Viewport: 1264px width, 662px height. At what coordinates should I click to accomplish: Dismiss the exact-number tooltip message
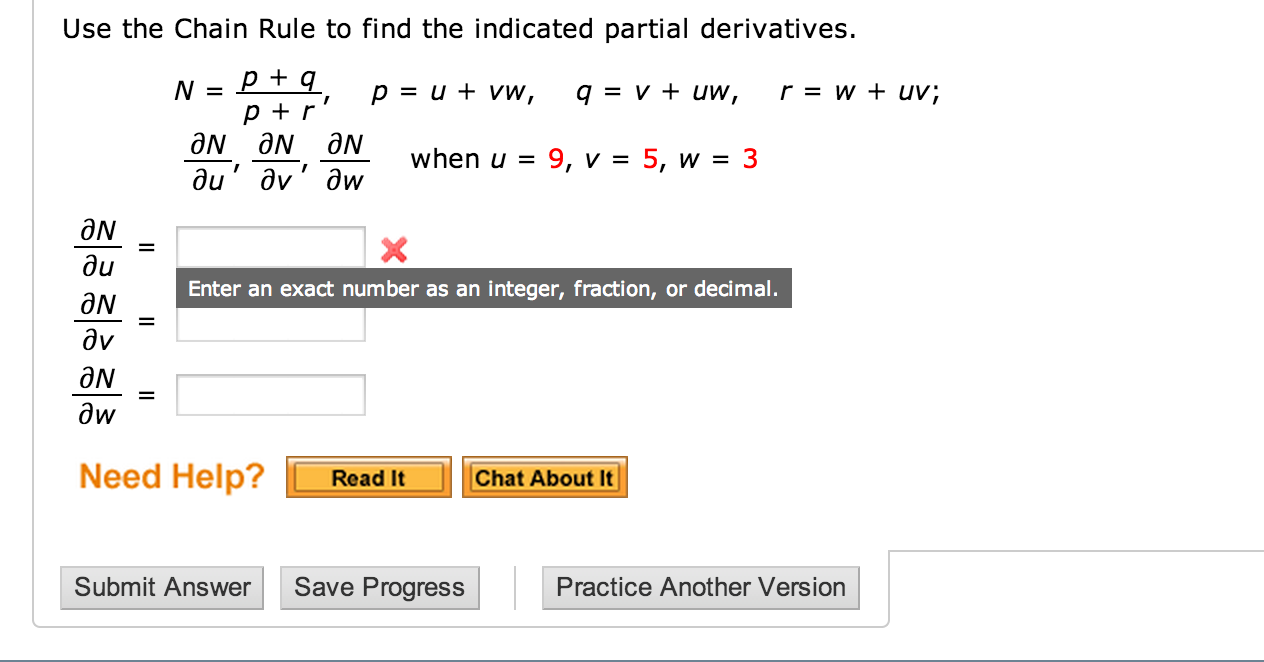(484, 288)
